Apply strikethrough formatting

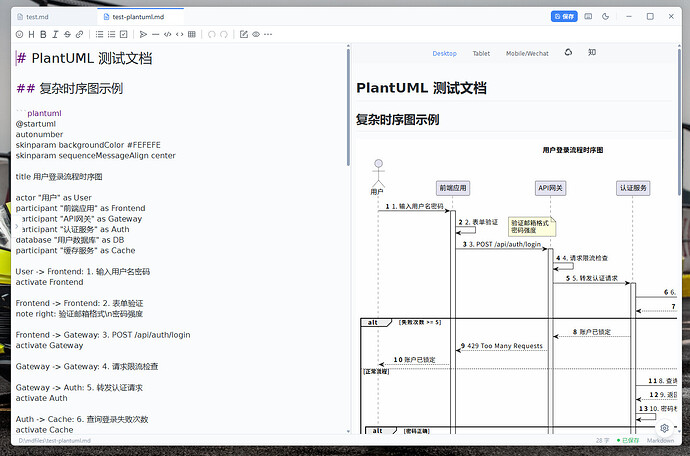coord(67,34)
